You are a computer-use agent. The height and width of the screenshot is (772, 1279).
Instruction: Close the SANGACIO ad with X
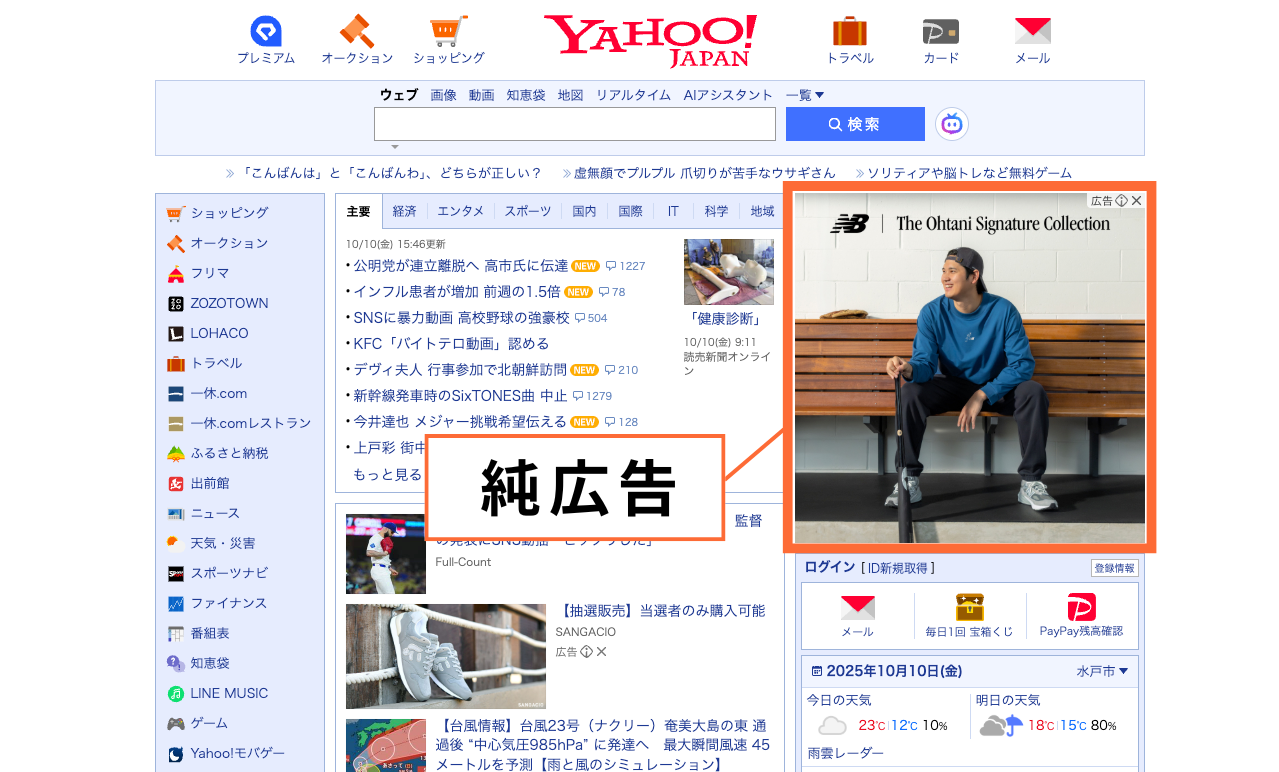pyautogui.click(x=601, y=652)
